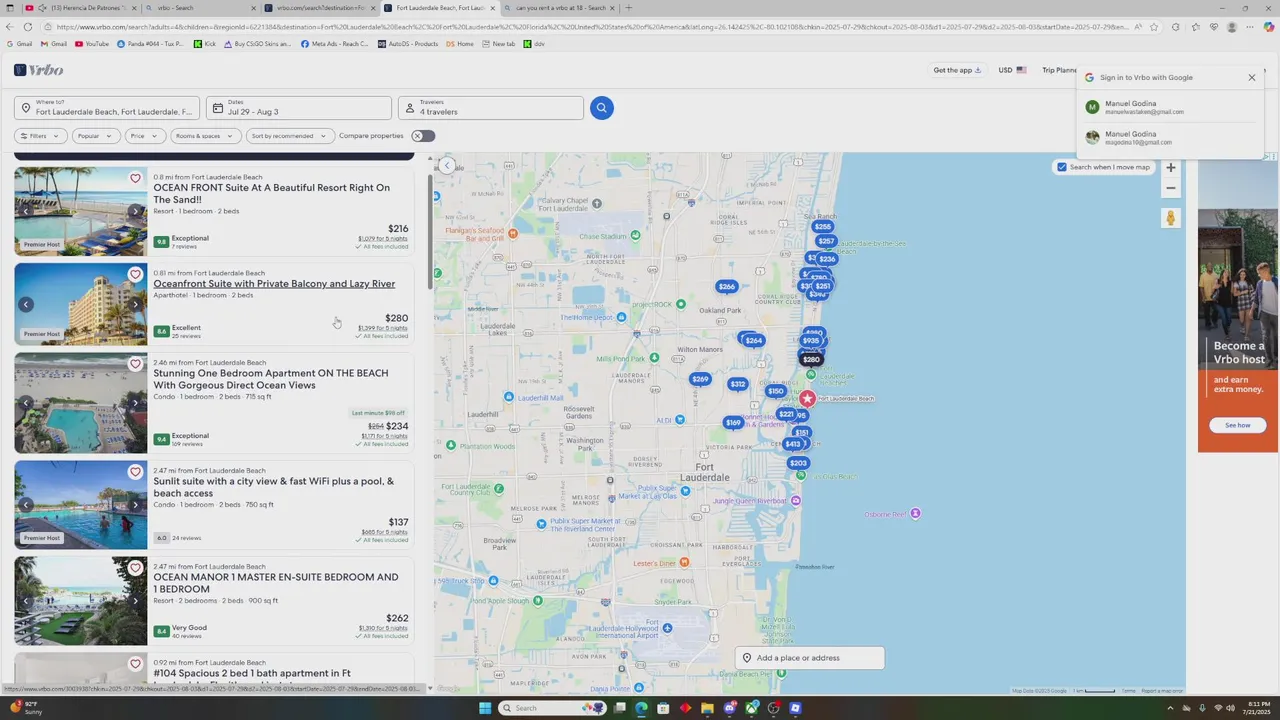
Task: Open the USD currency selector
Action: (x=1012, y=70)
